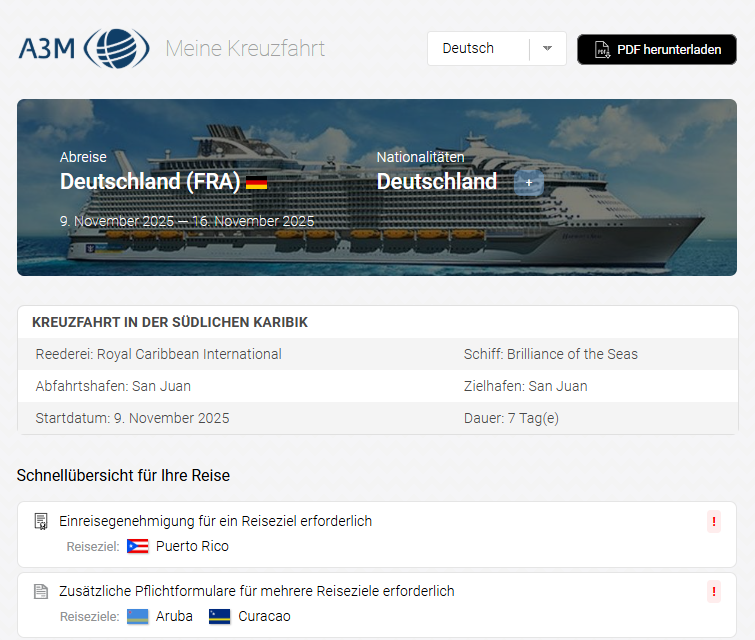The width and height of the screenshot is (755, 640).
Task: Click Startdatum: 9. November 2025
Action: pos(132,418)
